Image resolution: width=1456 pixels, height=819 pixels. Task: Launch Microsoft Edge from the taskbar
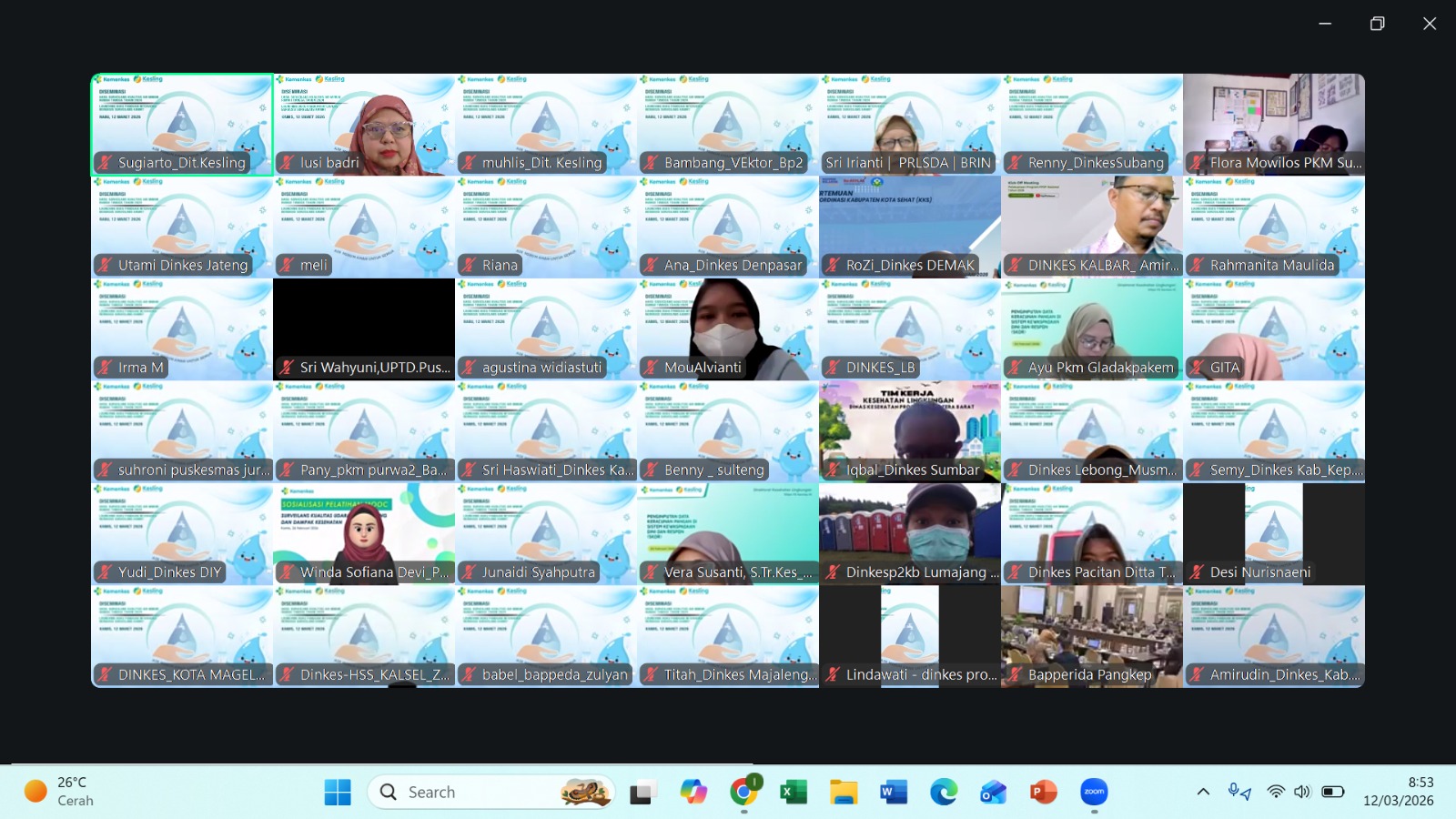coord(944,792)
